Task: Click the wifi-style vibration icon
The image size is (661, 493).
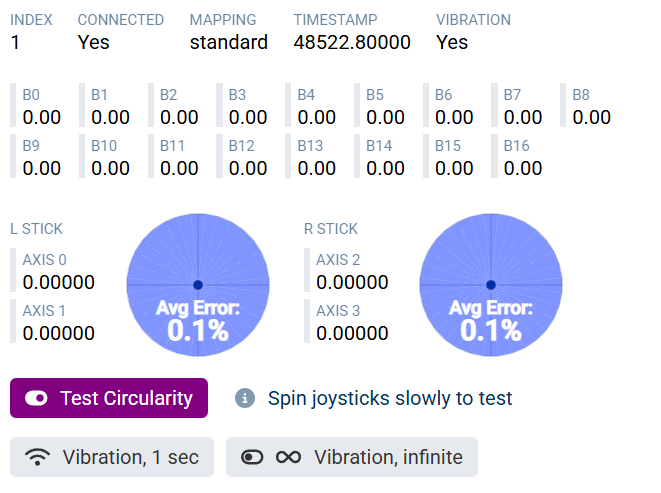Action: point(38,457)
